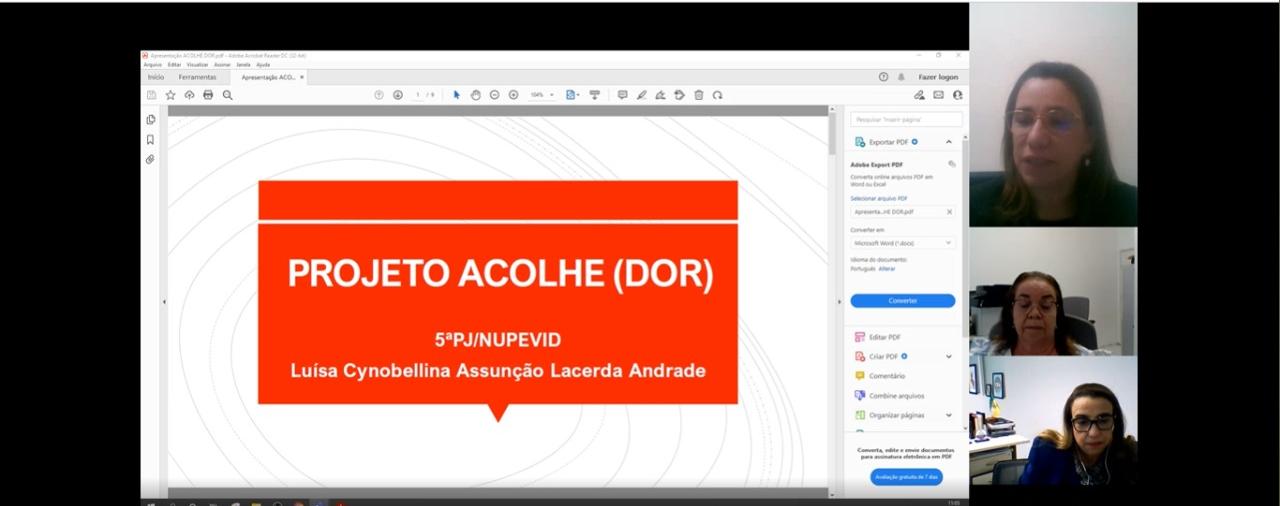1280x506 pixels.
Task: Click the sign document icon
Action: pos(660,95)
